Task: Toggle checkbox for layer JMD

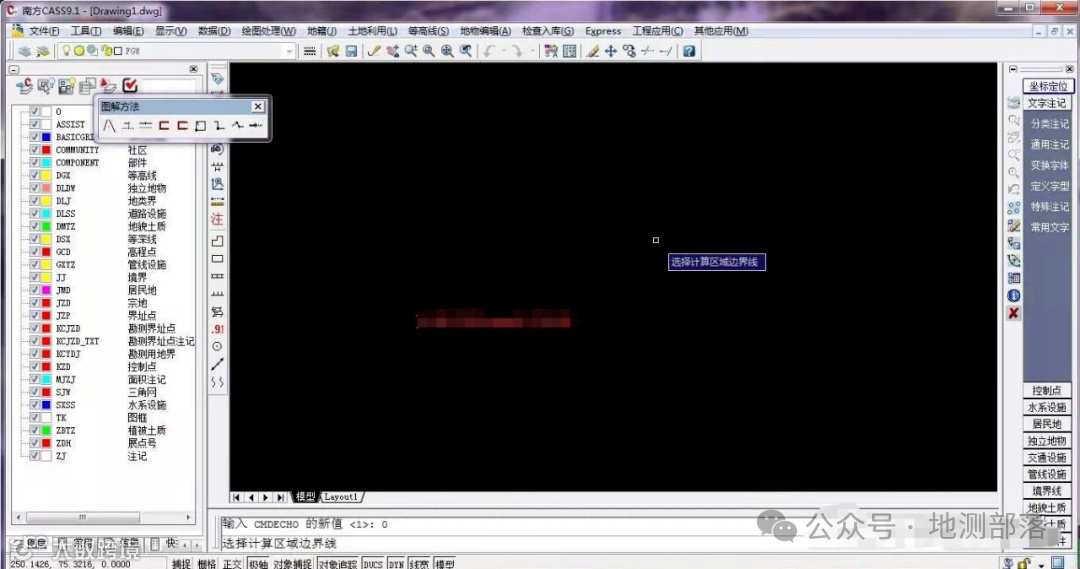Action: (x=34, y=290)
